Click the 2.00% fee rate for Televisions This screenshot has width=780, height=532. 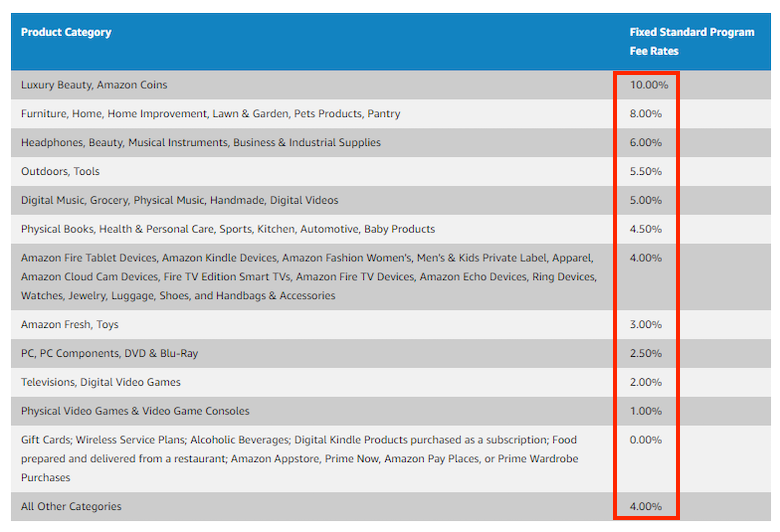coord(646,382)
